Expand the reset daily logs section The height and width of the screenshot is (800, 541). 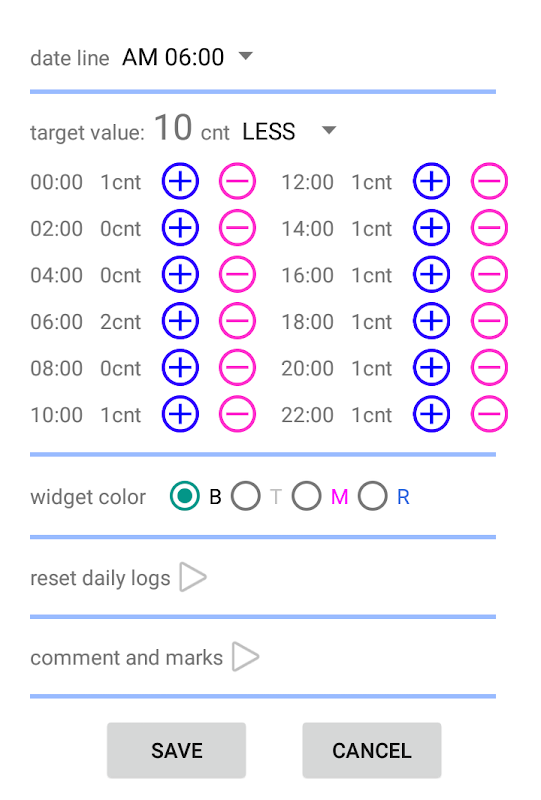[193, 578]
